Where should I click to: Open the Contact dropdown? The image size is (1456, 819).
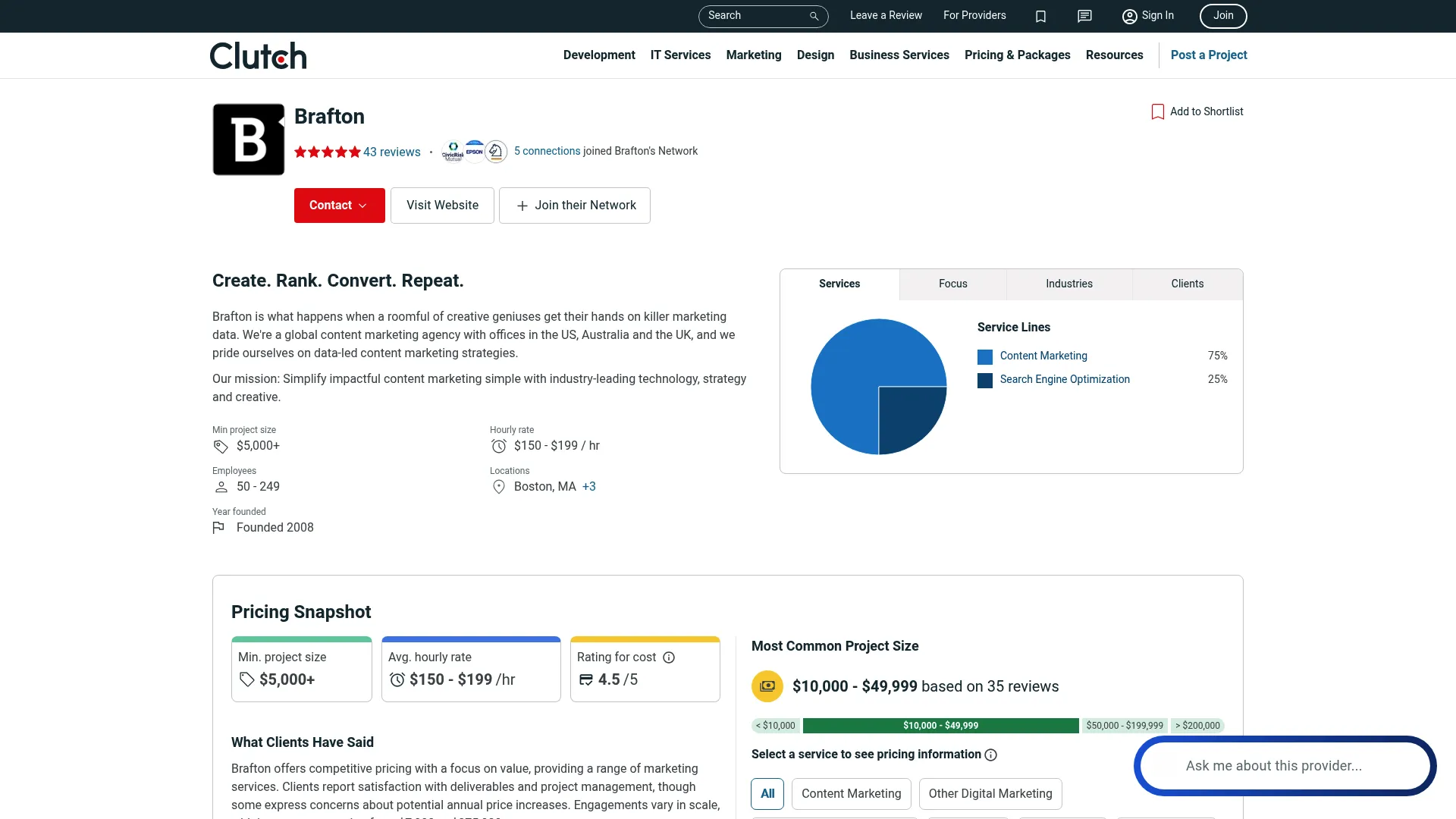339,205
